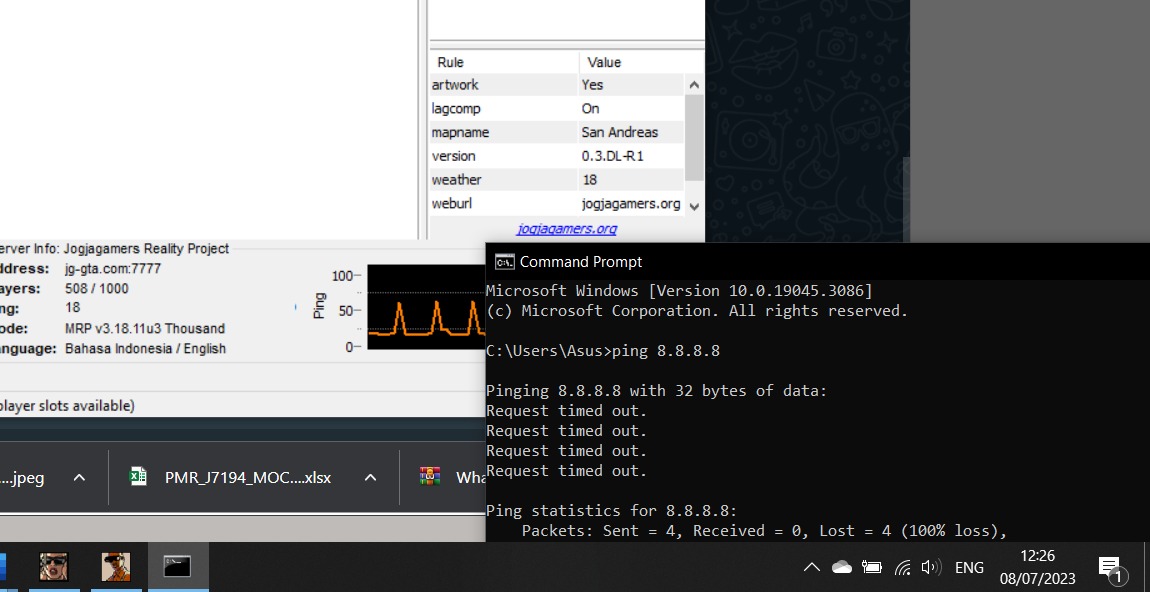Select the version rule row
Viewport: 1150px width, 592px height.
tap(557, 156)
